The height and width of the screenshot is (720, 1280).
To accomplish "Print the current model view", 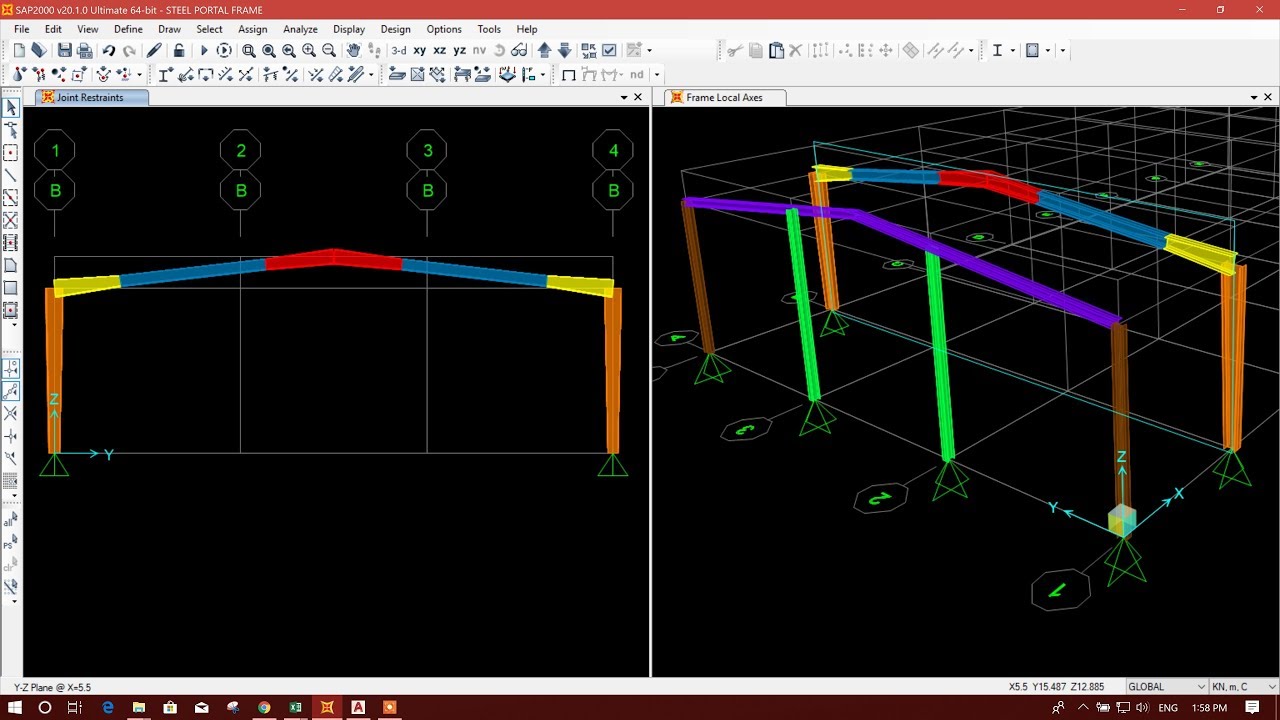I will [x=84, y=50].
